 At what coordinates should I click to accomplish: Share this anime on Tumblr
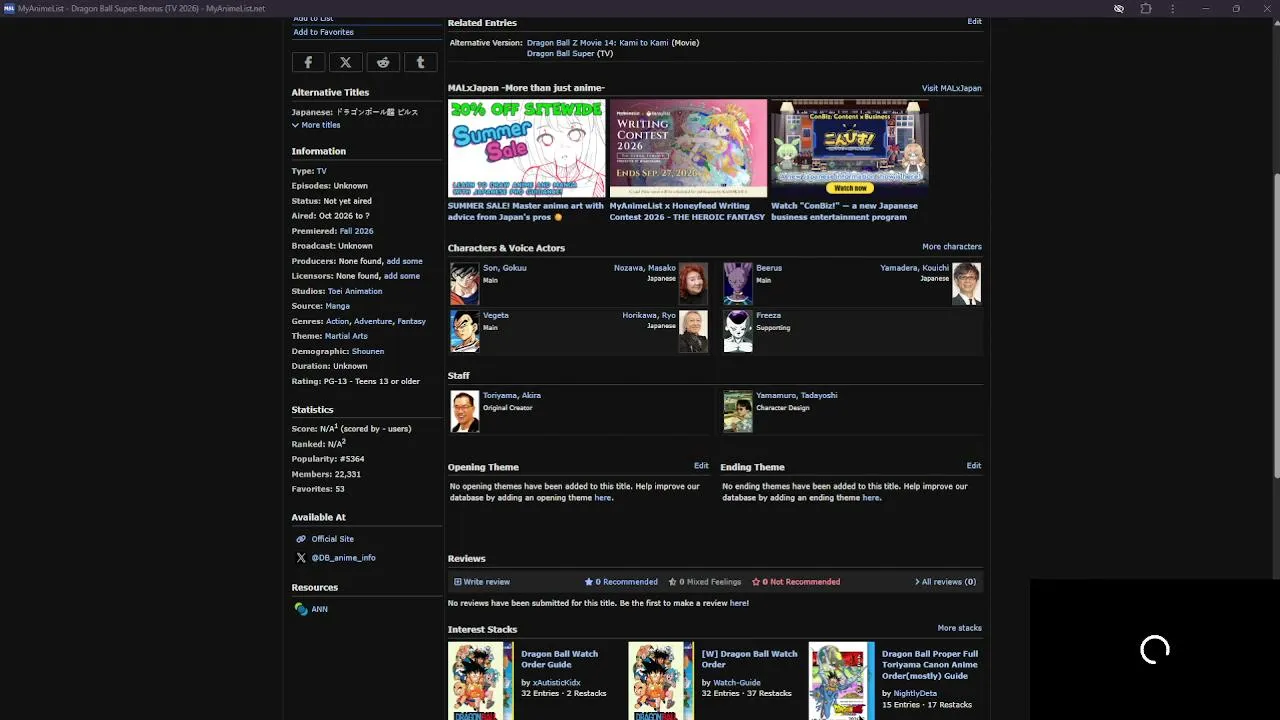coord(420,62)
